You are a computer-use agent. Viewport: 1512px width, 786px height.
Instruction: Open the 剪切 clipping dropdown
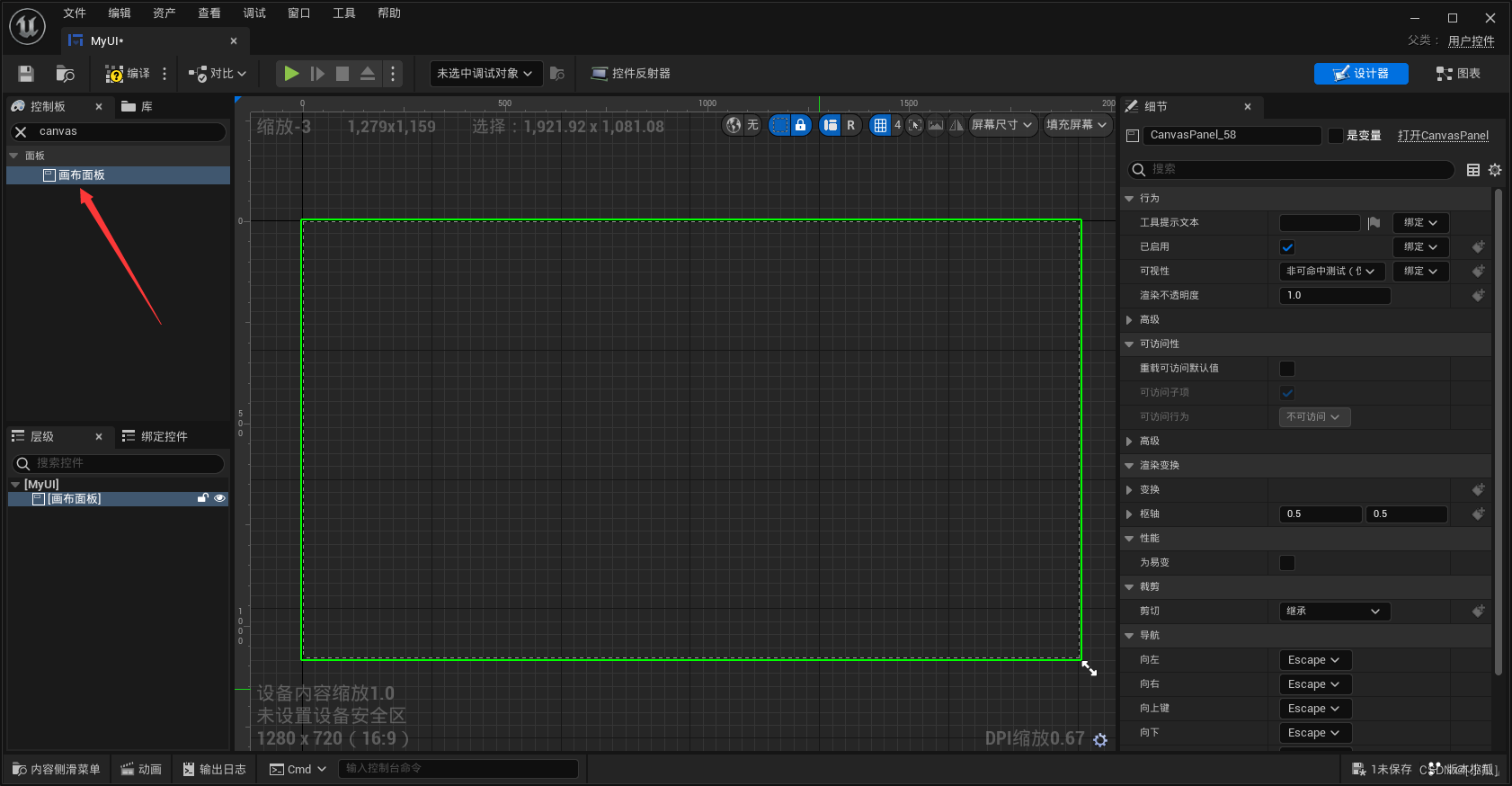[x=1335, y=612]
